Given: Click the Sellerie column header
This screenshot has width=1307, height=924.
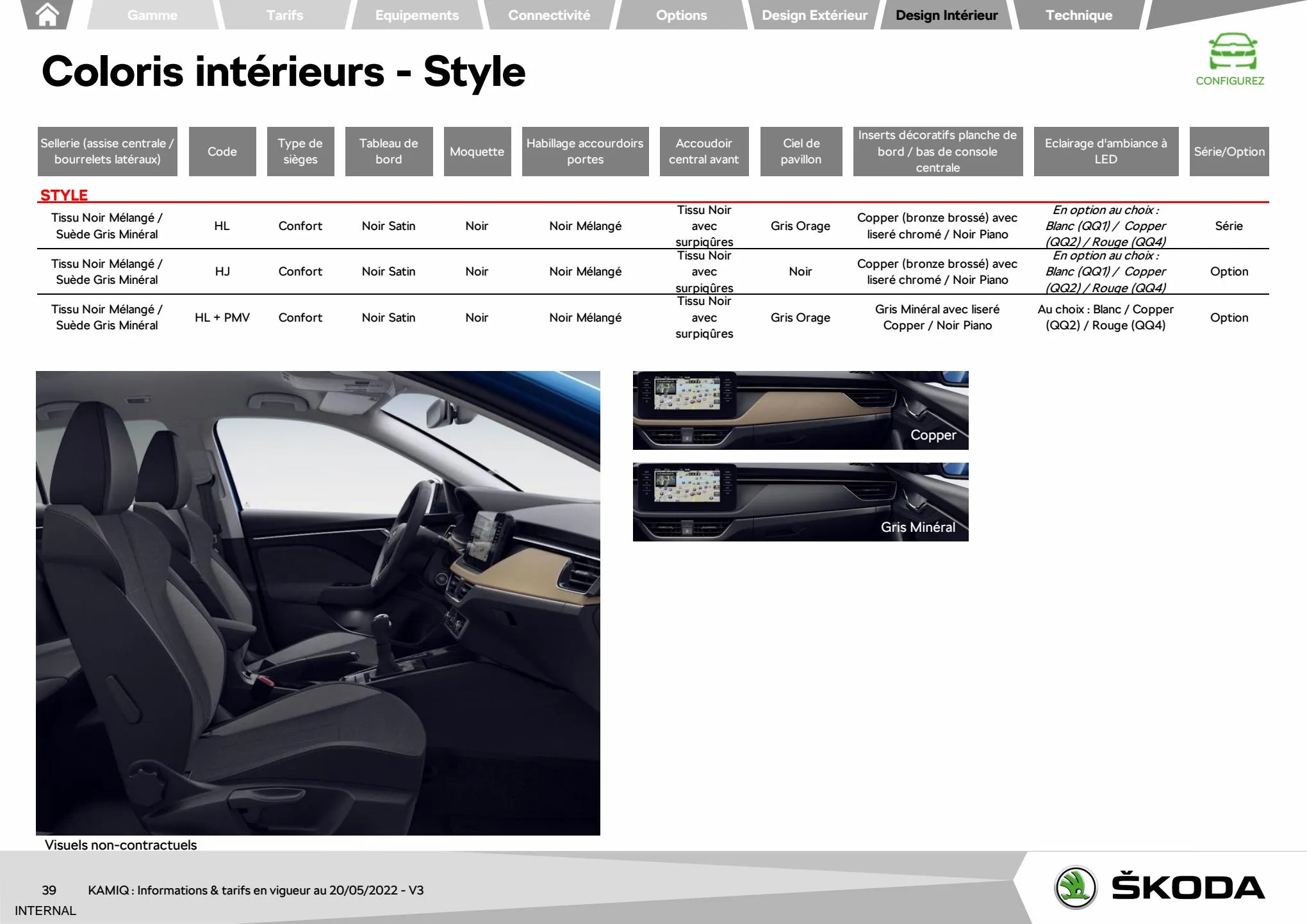Looking at the screenshot, I should pyautogui.click(x=107, y=151).
